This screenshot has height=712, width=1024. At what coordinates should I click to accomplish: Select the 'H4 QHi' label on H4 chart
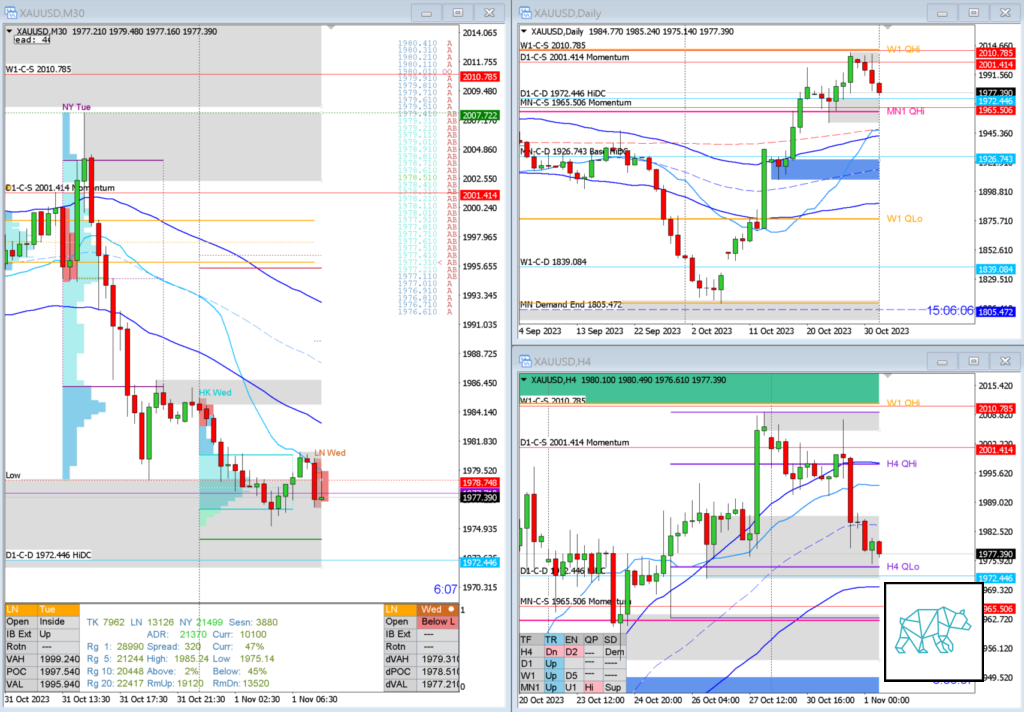point(902,464)
